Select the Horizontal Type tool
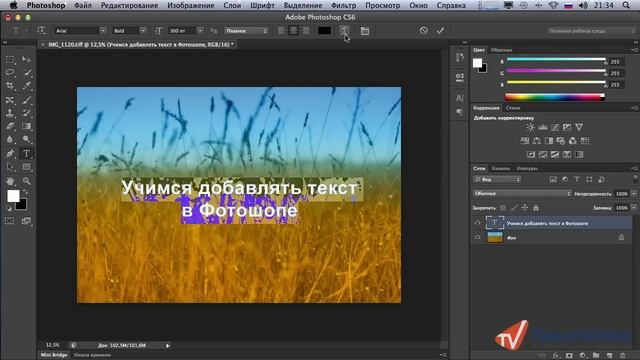 [x=27, y=153]
